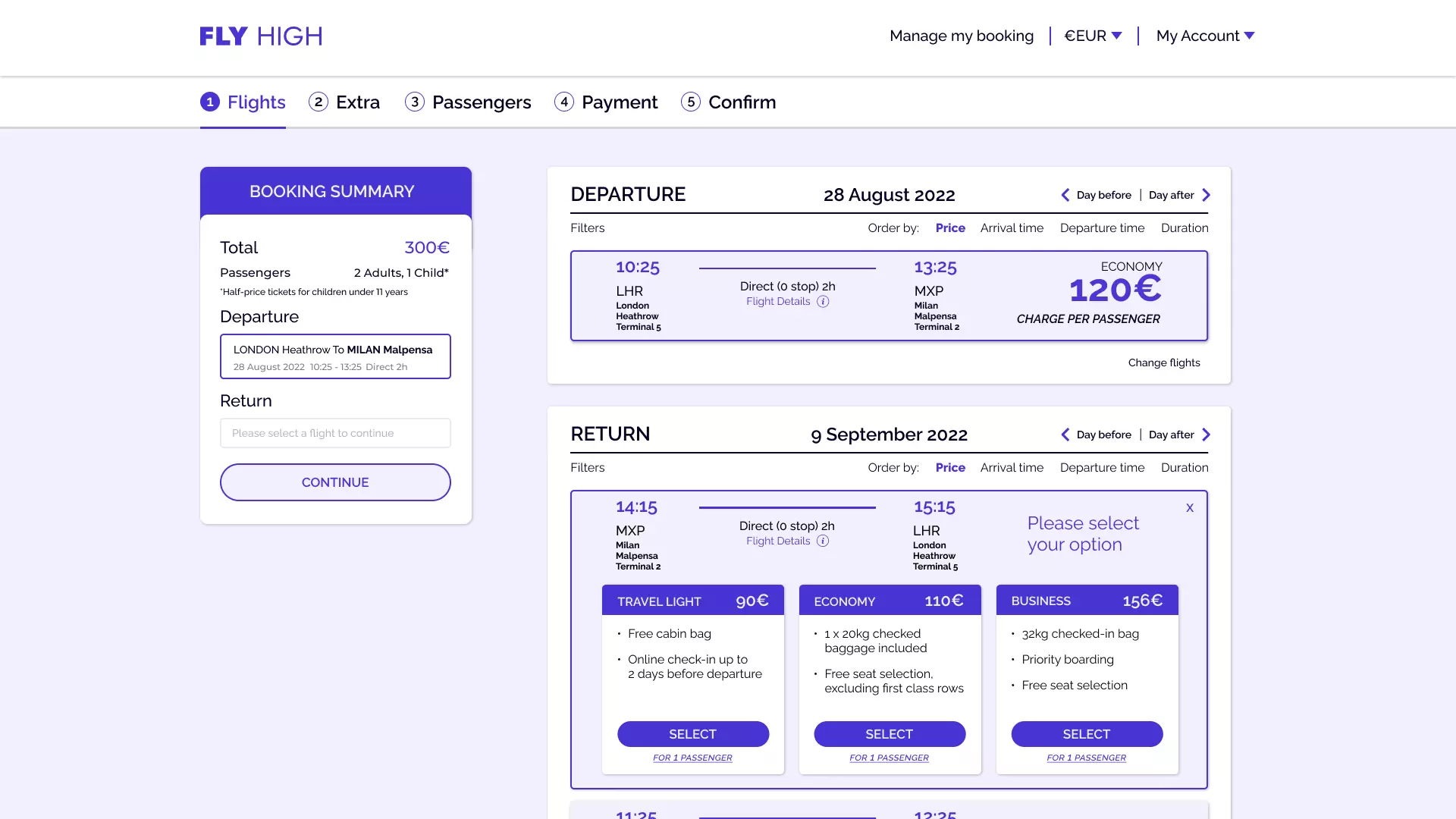The height and width of the screenshot is (819, 1456).
Task: Order return flights by Duration
Action: (1185, 468)
